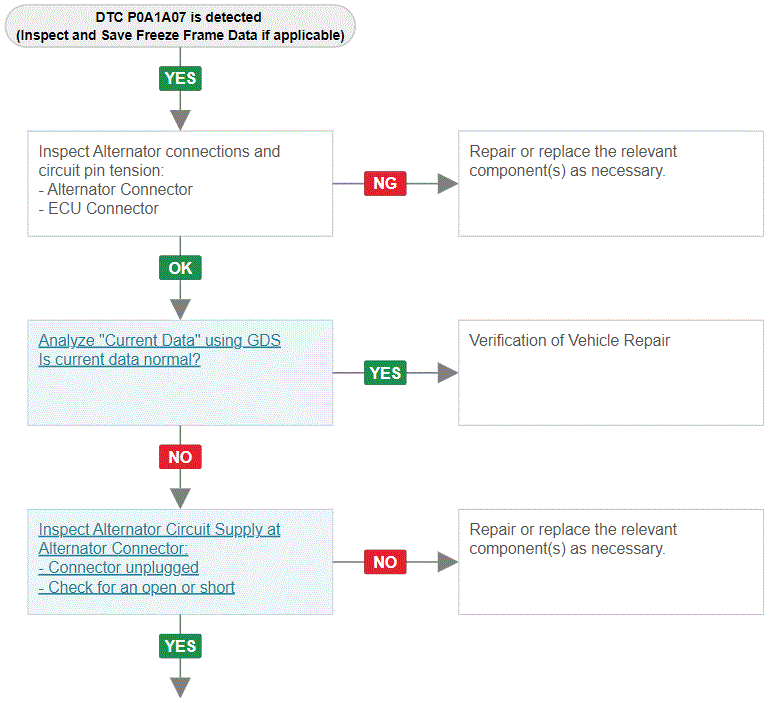Click the red NG badge beside Alternator inspection
This screenshot has height=703, width=769.
coord(385,183)
